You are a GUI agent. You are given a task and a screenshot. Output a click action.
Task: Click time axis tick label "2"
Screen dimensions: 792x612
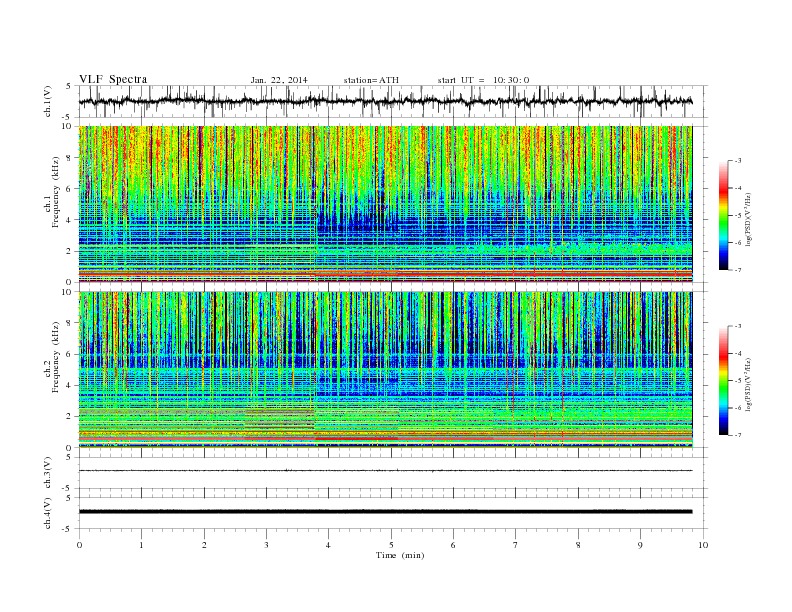pyautogui.click(x=204, y=545)
